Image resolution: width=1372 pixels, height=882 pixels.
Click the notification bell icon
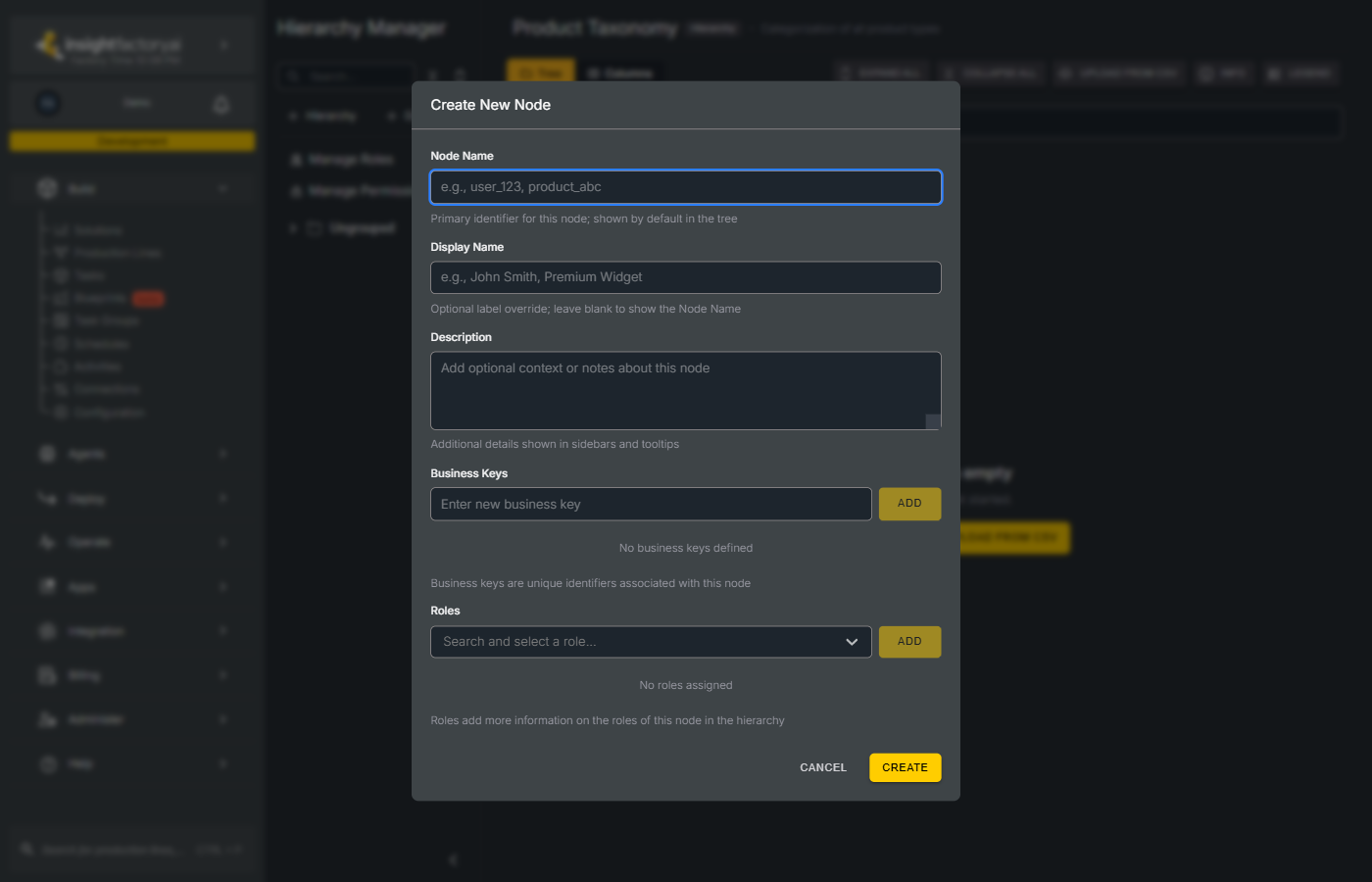click(x=220, y=103)
